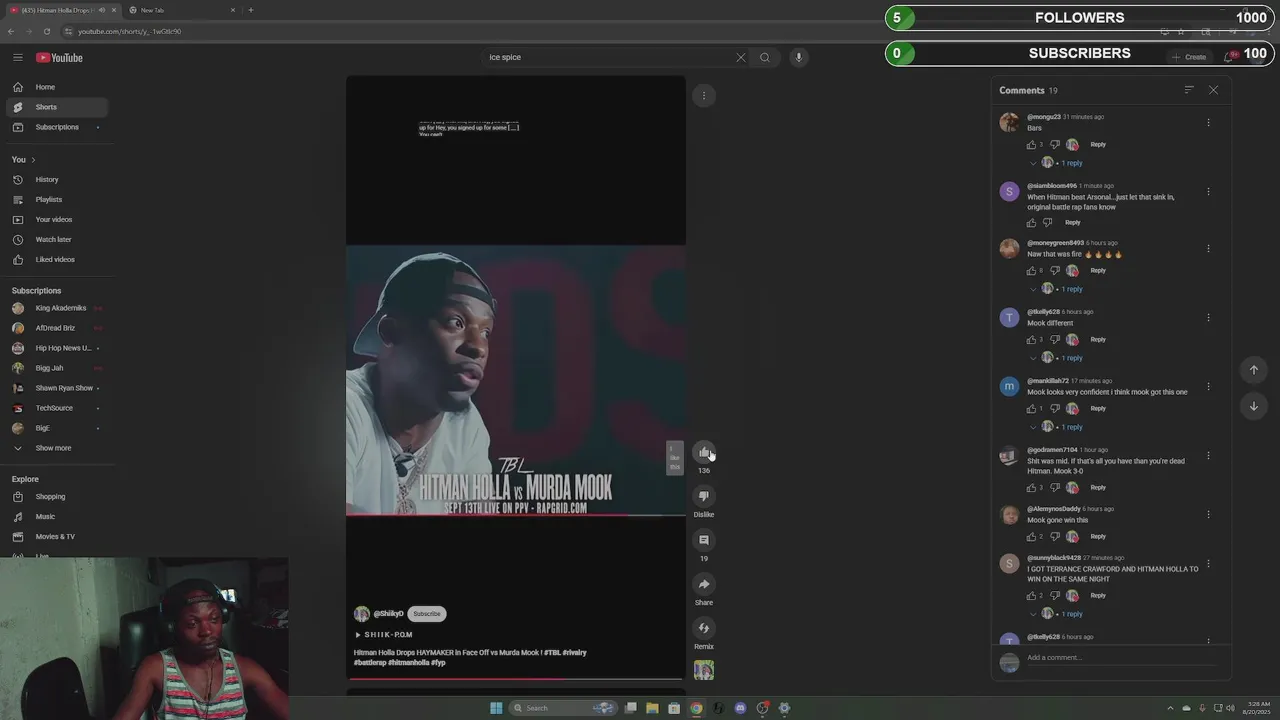1280x720 pixels.
Task: Open Watch later list
Action: coord(57,240)
